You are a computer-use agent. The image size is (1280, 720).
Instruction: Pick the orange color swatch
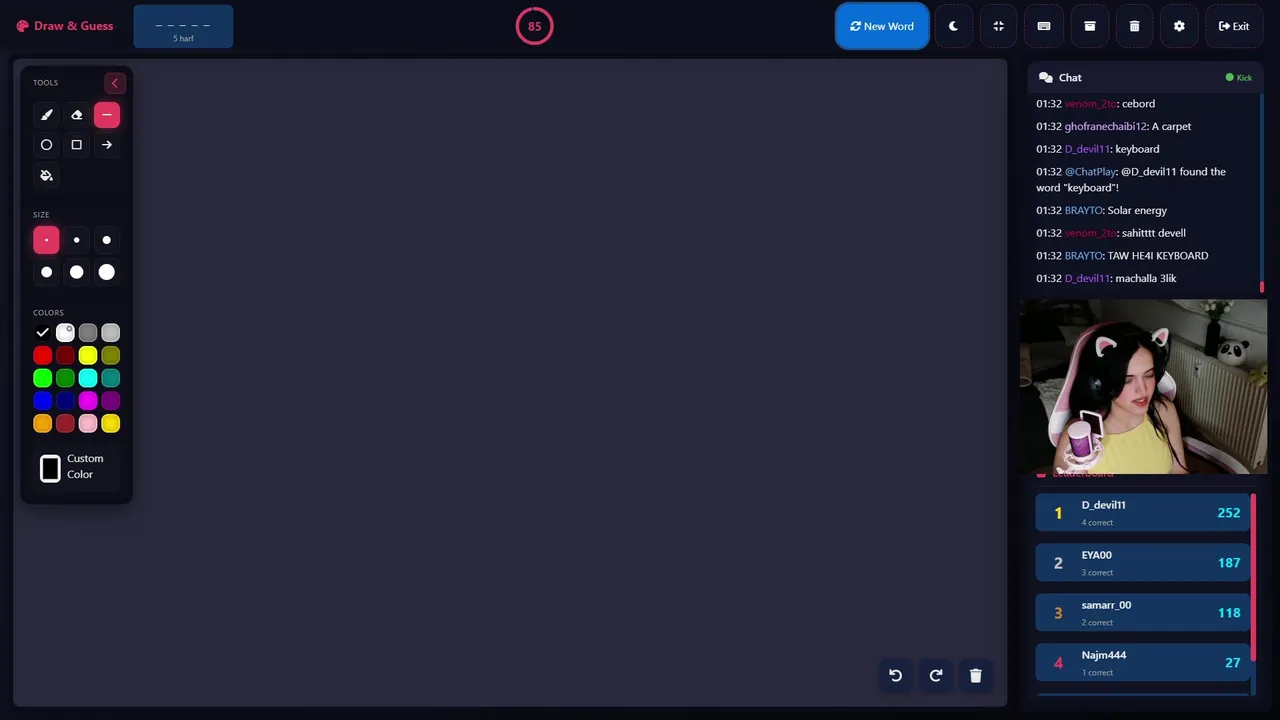42,424
